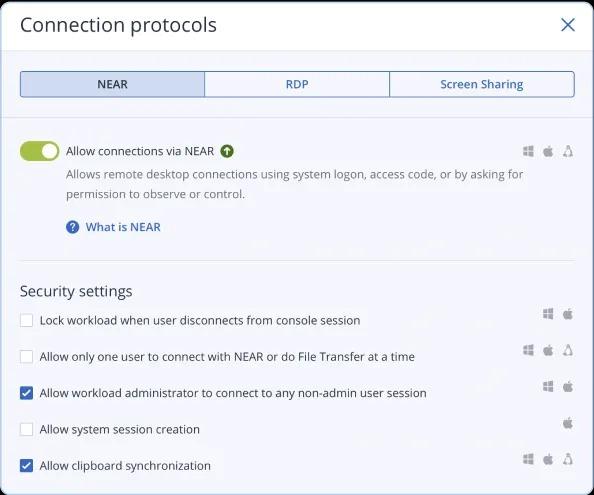The width and height of the screenshot is (594, 495).
Task: Click Linux icon in Allow connections via NEAR row
Action: [x=568, y=151]
